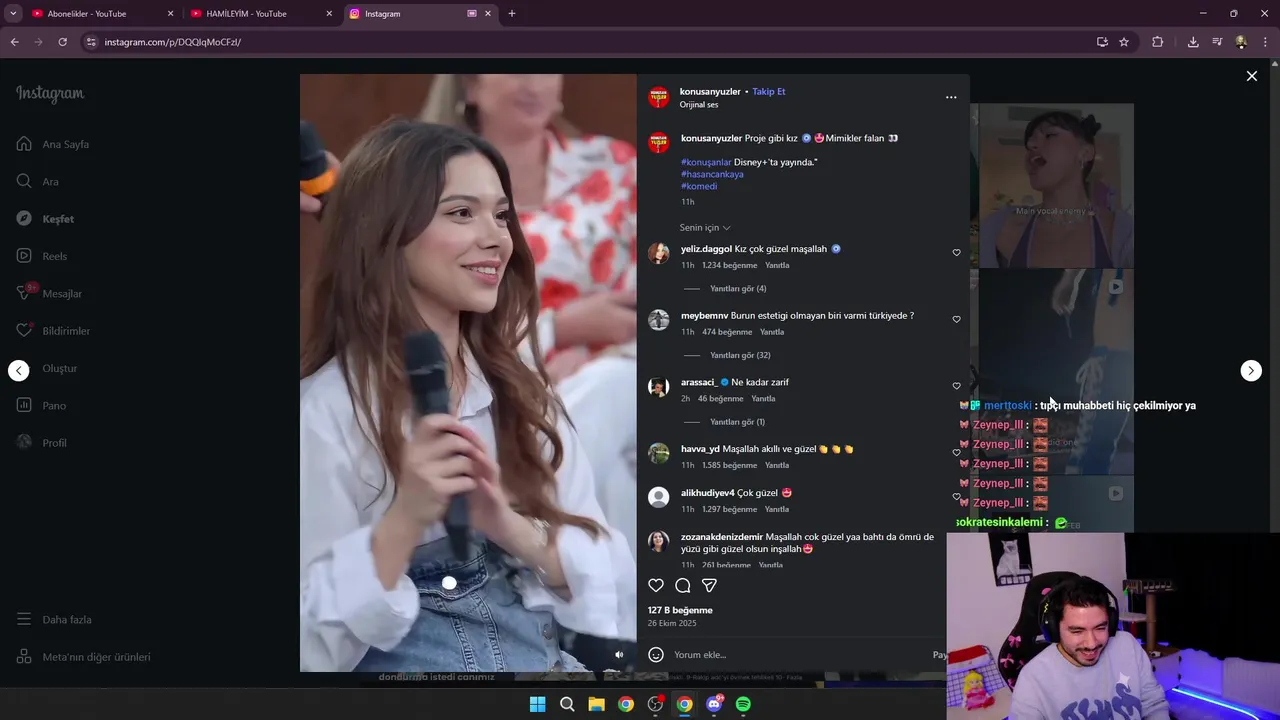Expand Yanıtları gör (4) replies
1280x720 pixels.
coord(738,289)
